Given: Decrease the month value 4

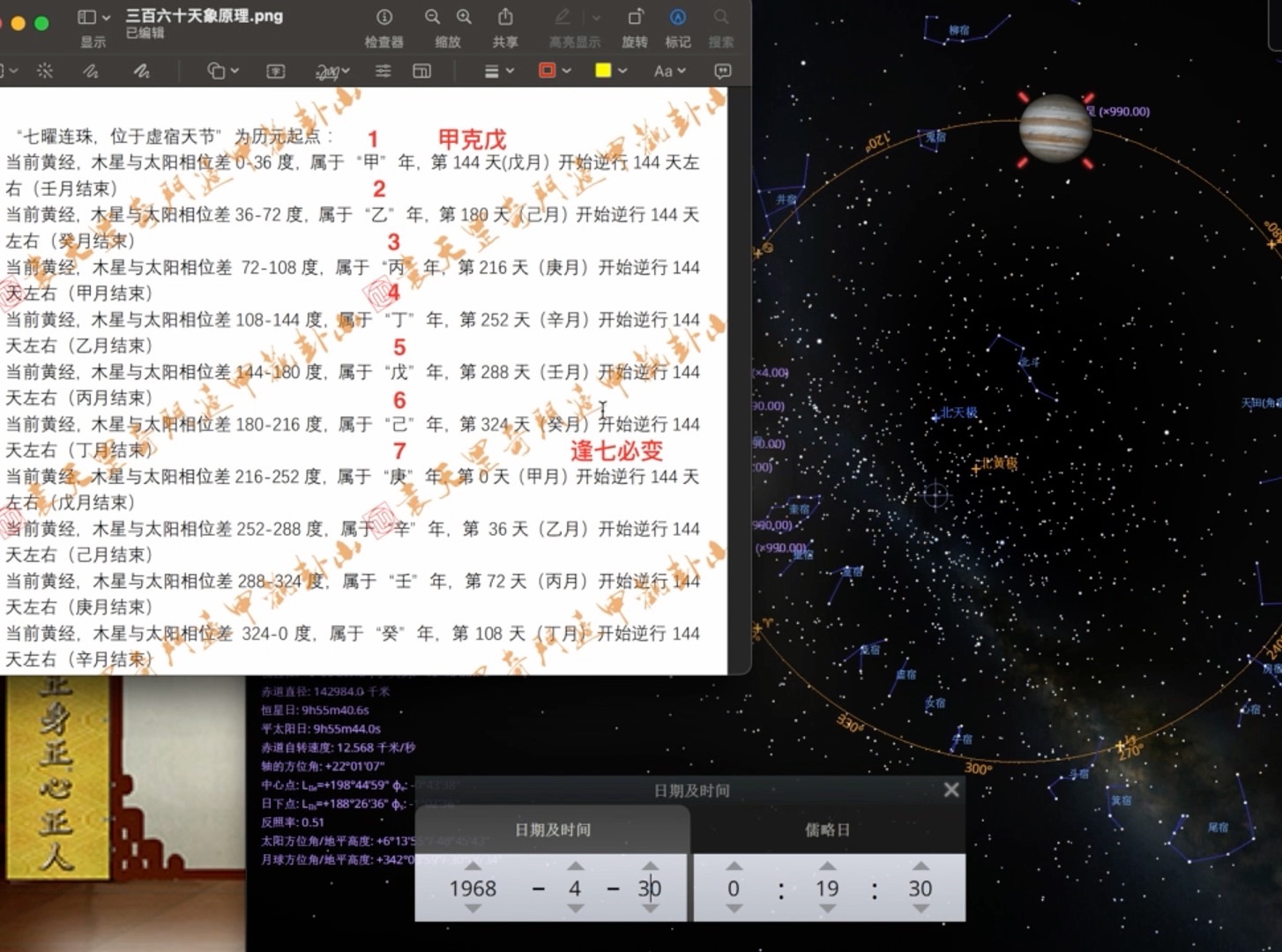Looking at the screenshot, I should (x=575, y=909).
